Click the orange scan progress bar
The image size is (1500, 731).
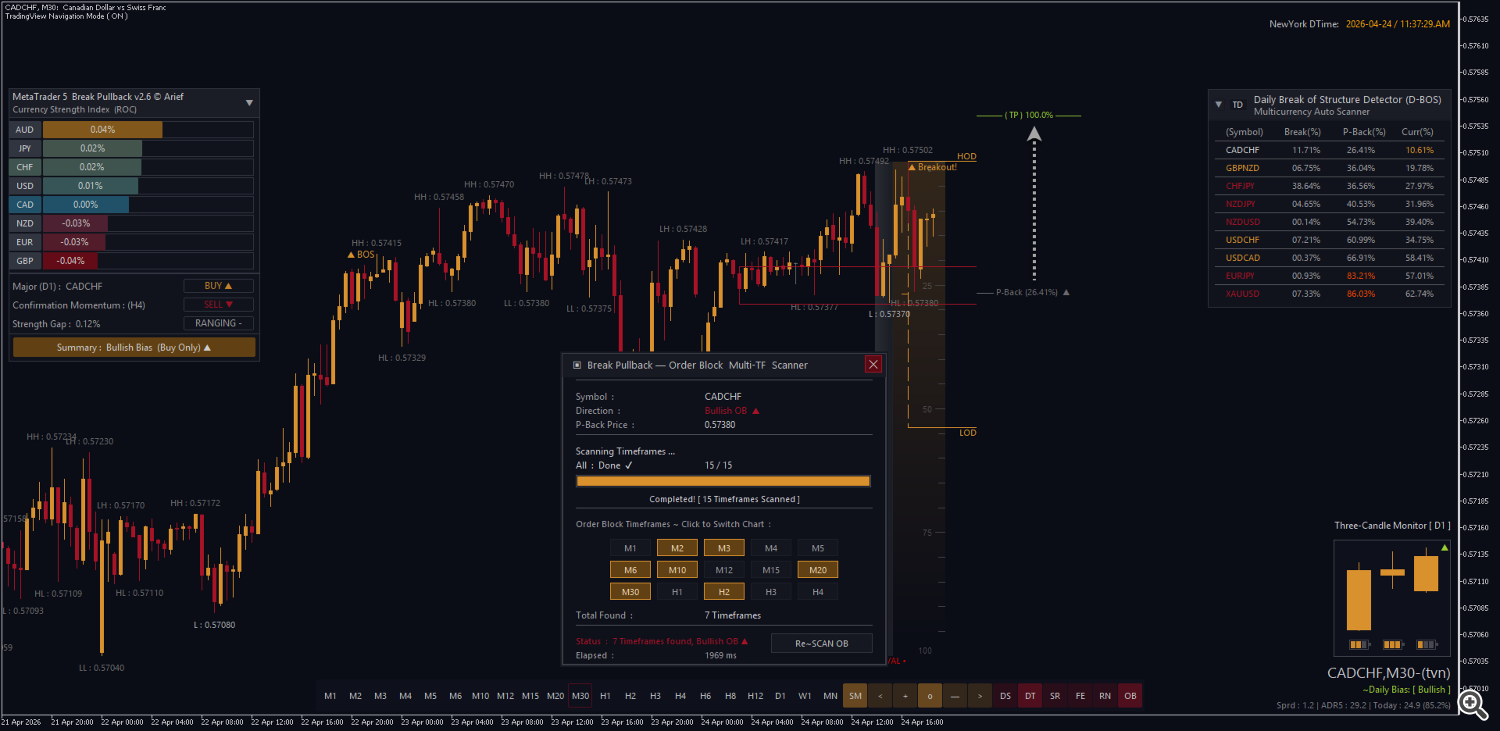pyautogui.click(x=723, y=480)
